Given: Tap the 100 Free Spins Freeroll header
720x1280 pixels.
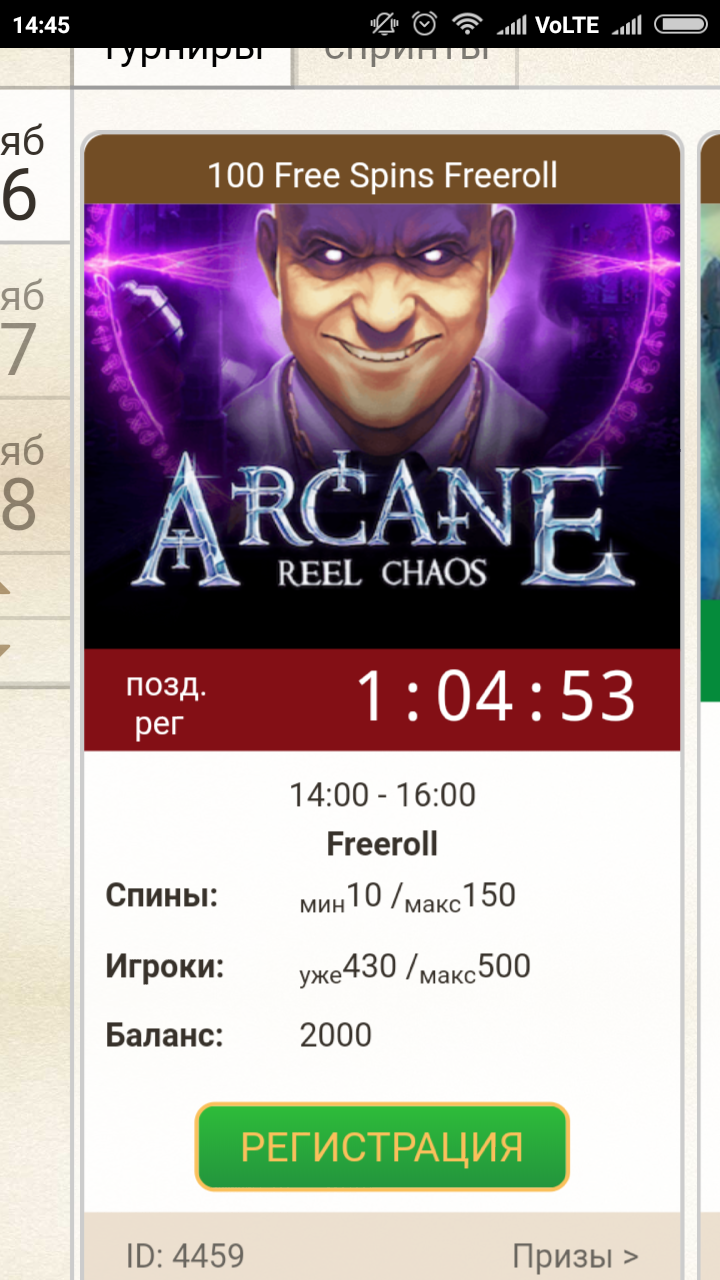Looking at the screenshot, I should pos(382,175).
